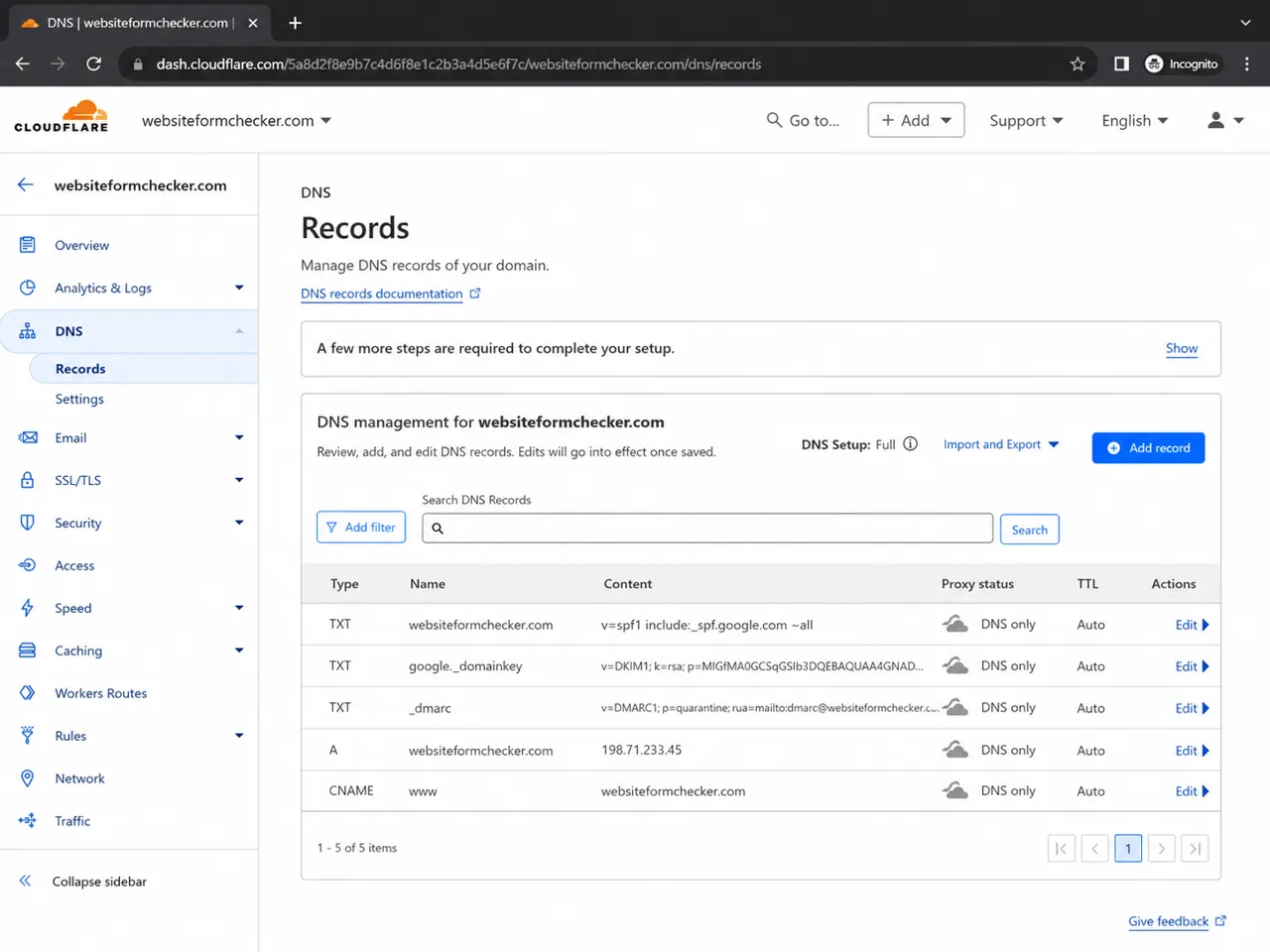Click the proxy cloud icon for the www record
This screenshot has height=952, width=1270.
(954, 790)
